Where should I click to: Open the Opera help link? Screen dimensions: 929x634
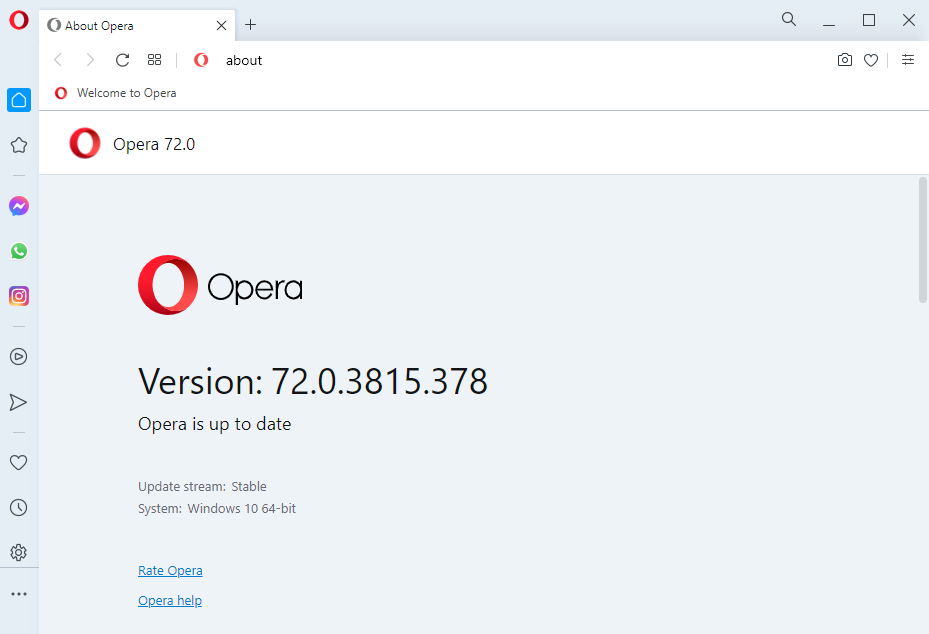pyautogui.click(x=170, y=601)
